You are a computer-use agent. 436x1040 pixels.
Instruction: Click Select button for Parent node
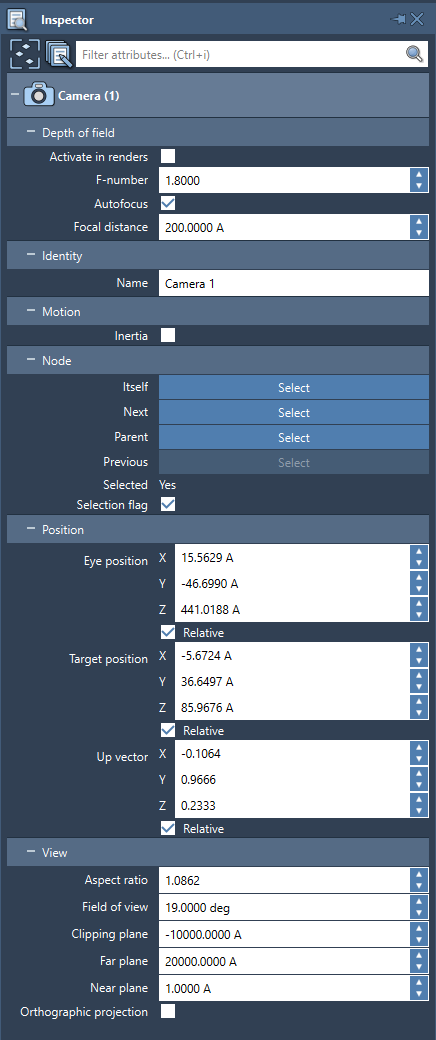(294, 438)
